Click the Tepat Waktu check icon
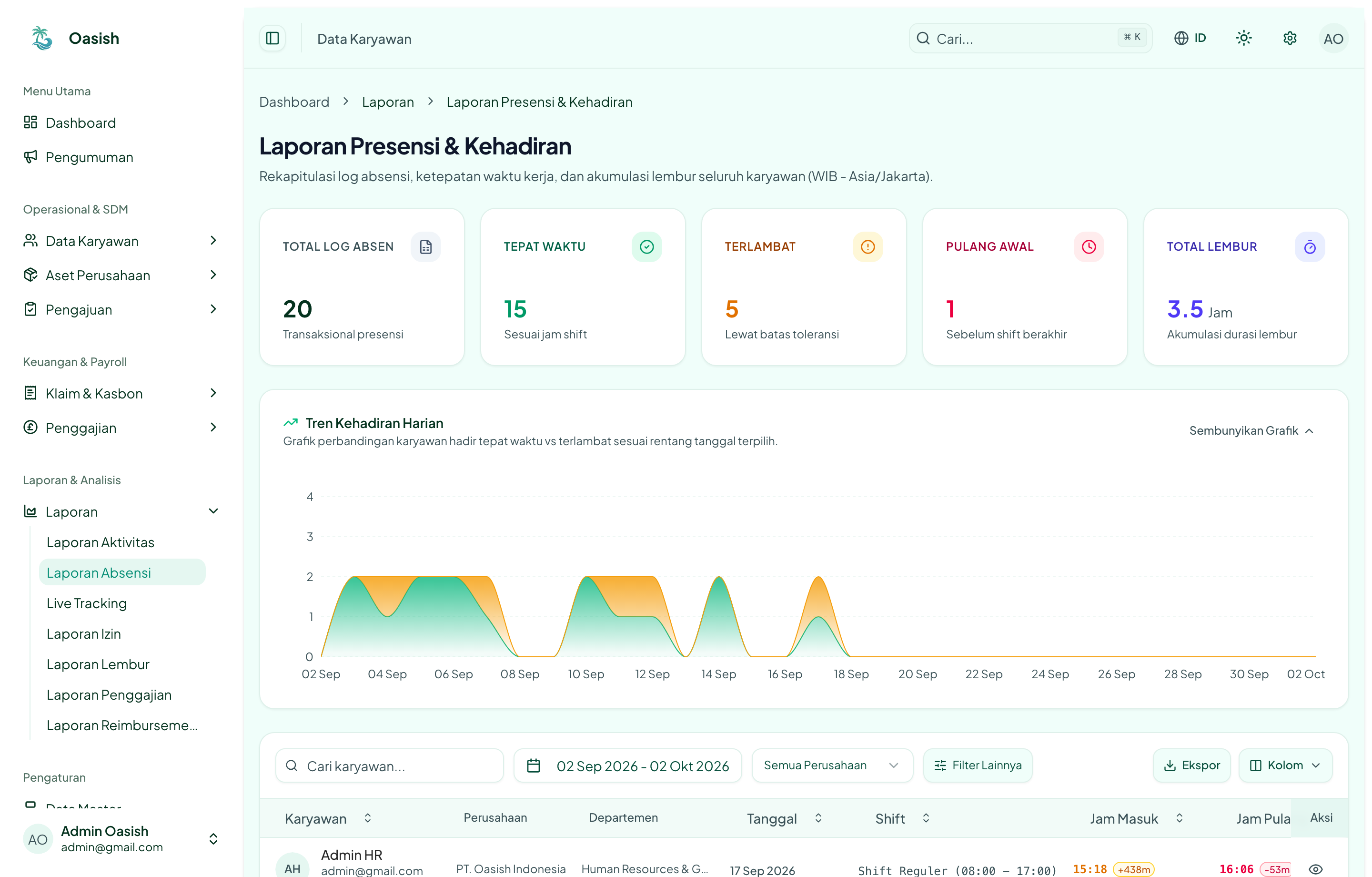The image size is (1372, 877). point(646,247)
